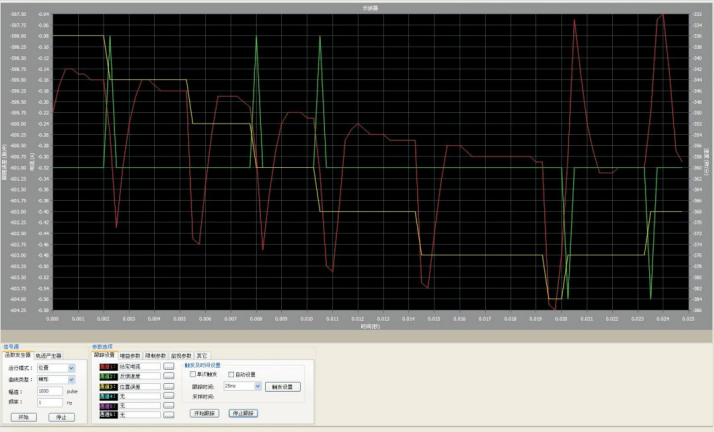Enable the 单次触发 checkbox
Screen dimensions: 714x432
[193, 374]
